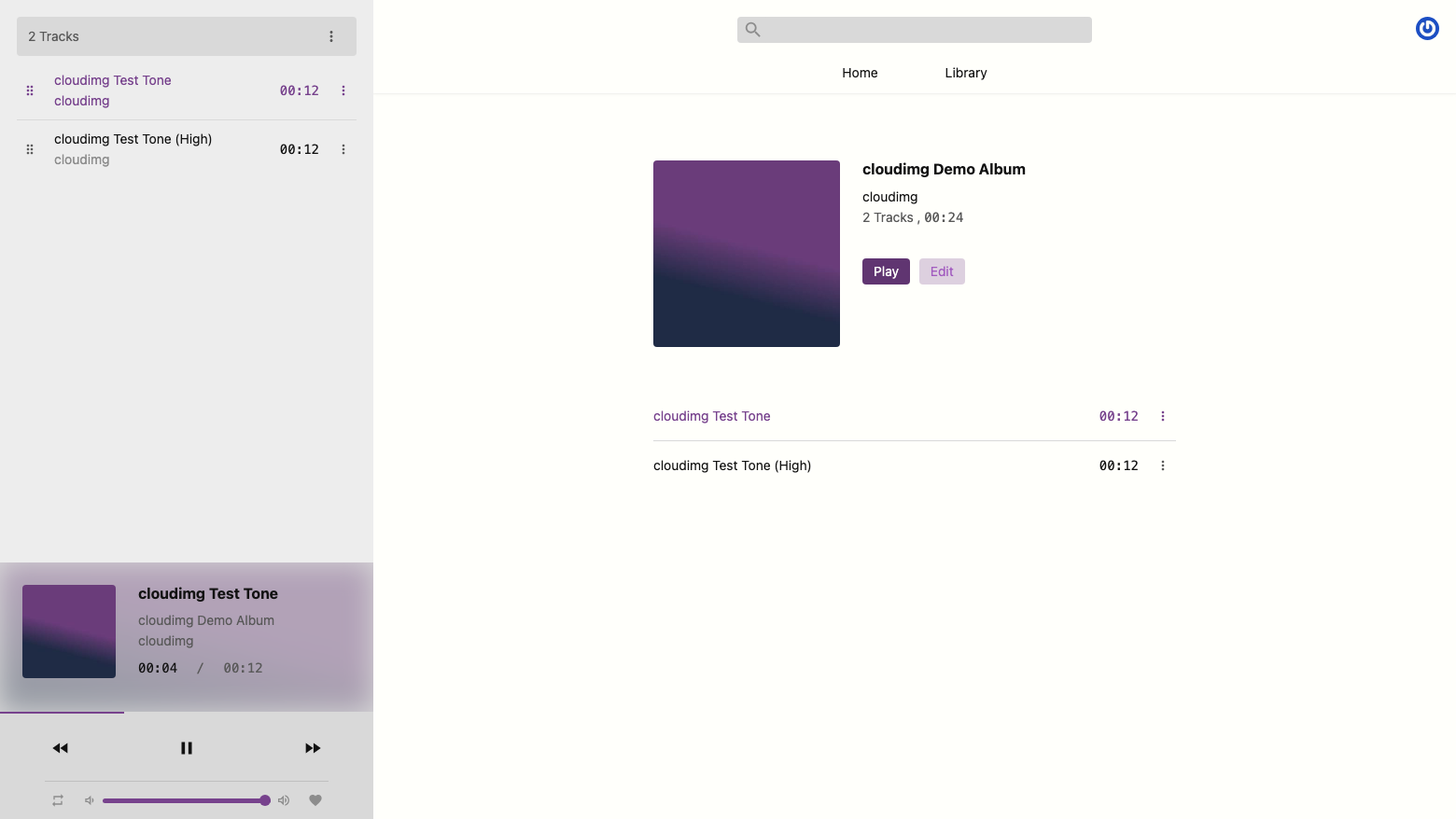Click the blue power icon
Image resolution: width=1456 pixels, height=819 pixels.
[1427, 29]
